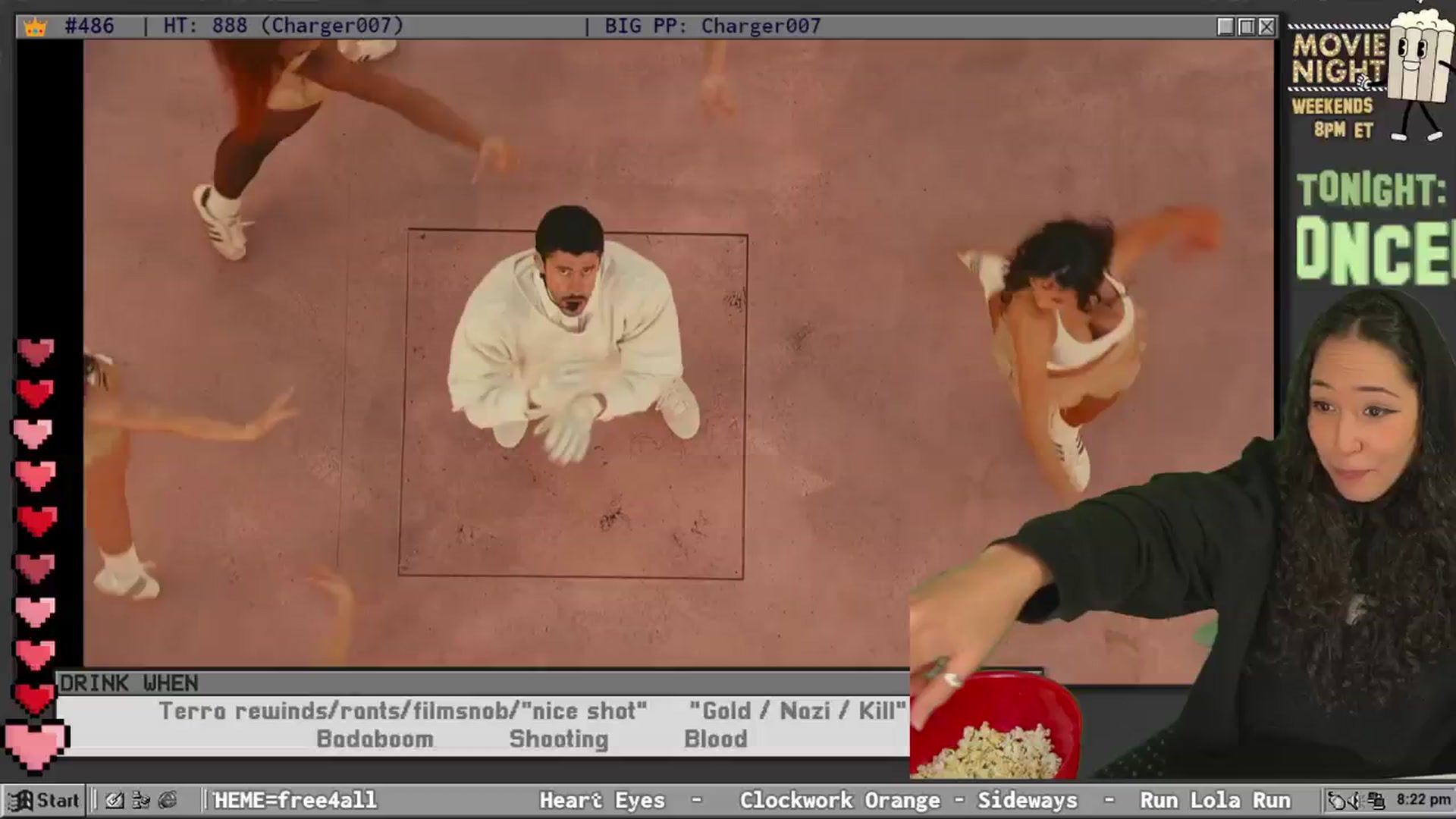Viewport: 1456px width, 819px height.
Task: Click the "Gold / Nazi / Kill" rule
Action: [797, 711]
